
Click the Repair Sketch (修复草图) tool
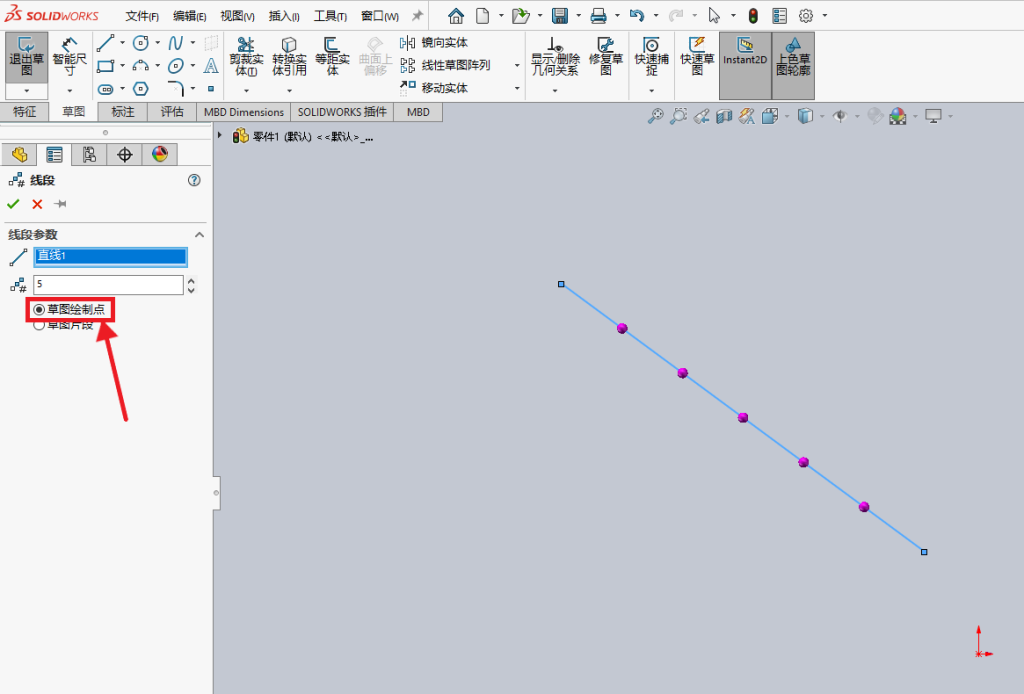tap(606, 57)
